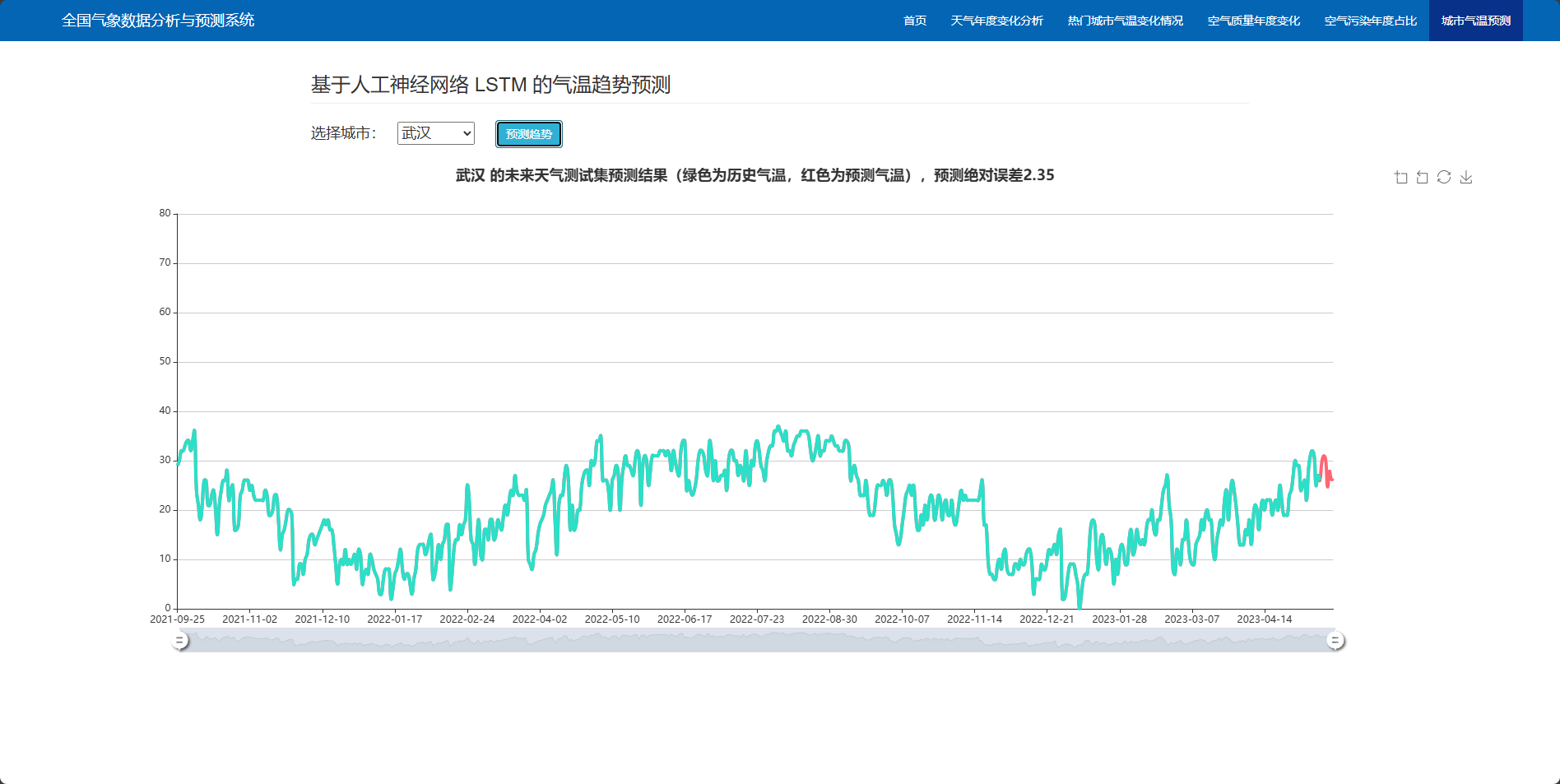Navigate to 热门城市气温变化情况

click(x=1125, y=21)
